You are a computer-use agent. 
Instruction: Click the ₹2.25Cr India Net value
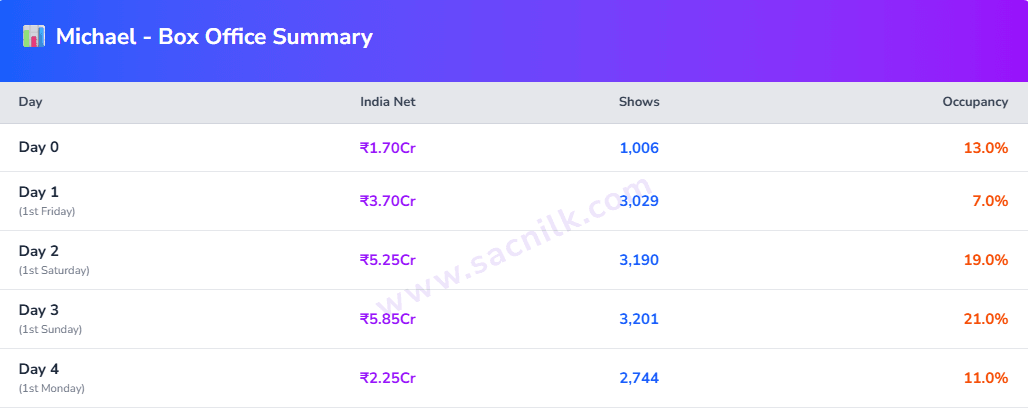pos(387,378)
